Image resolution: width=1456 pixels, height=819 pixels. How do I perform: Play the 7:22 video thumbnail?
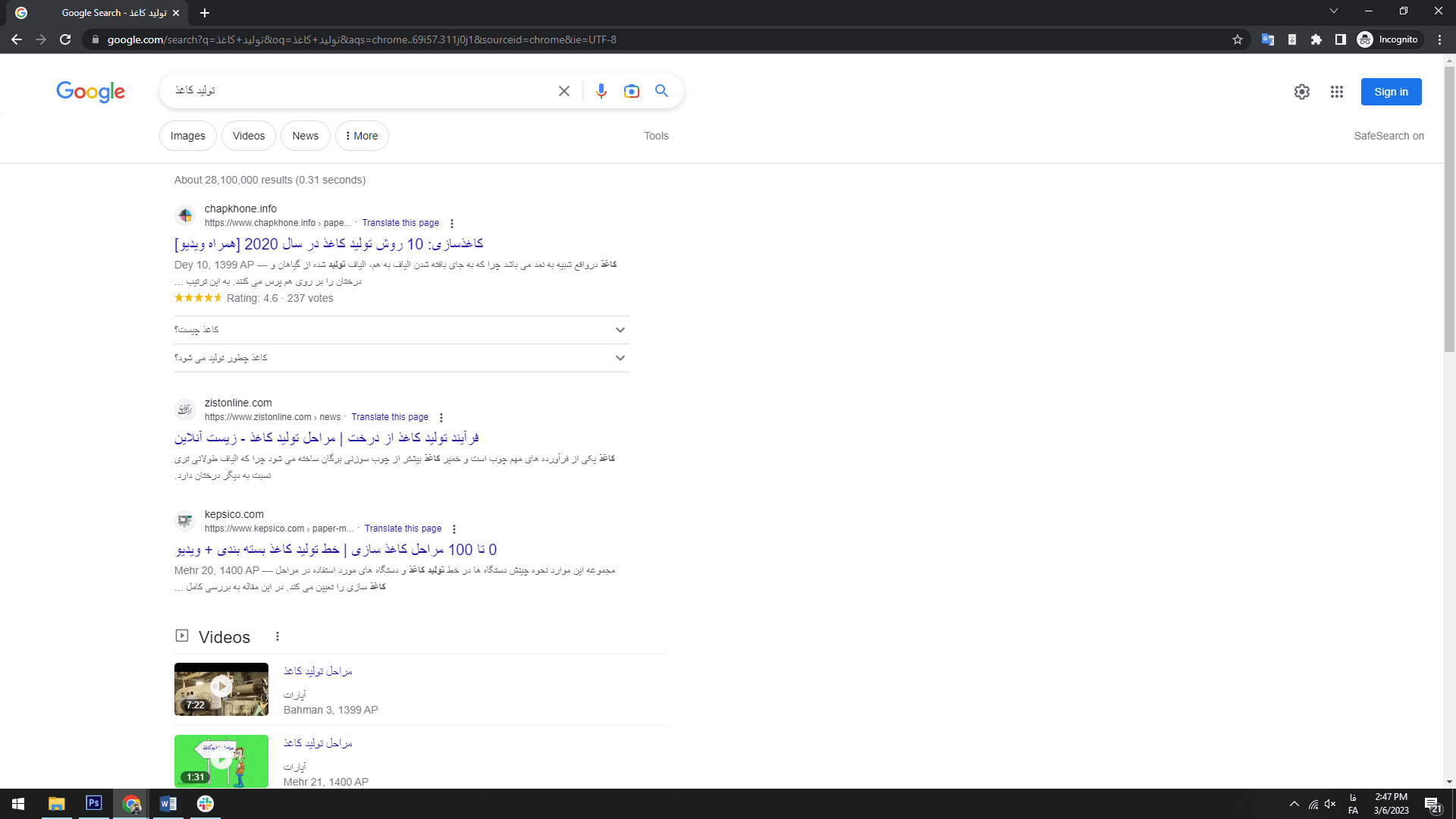click(x=221, y=689)
